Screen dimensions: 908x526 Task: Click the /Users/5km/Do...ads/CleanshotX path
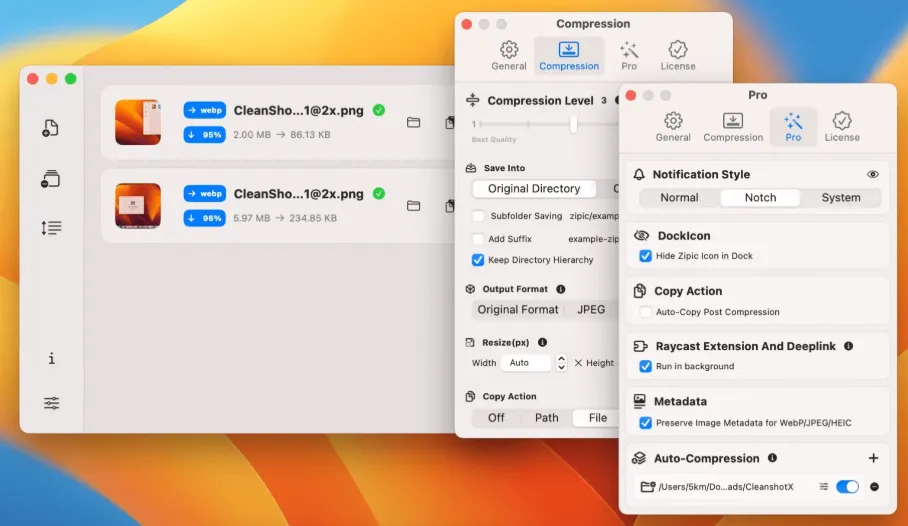(726, 487)
